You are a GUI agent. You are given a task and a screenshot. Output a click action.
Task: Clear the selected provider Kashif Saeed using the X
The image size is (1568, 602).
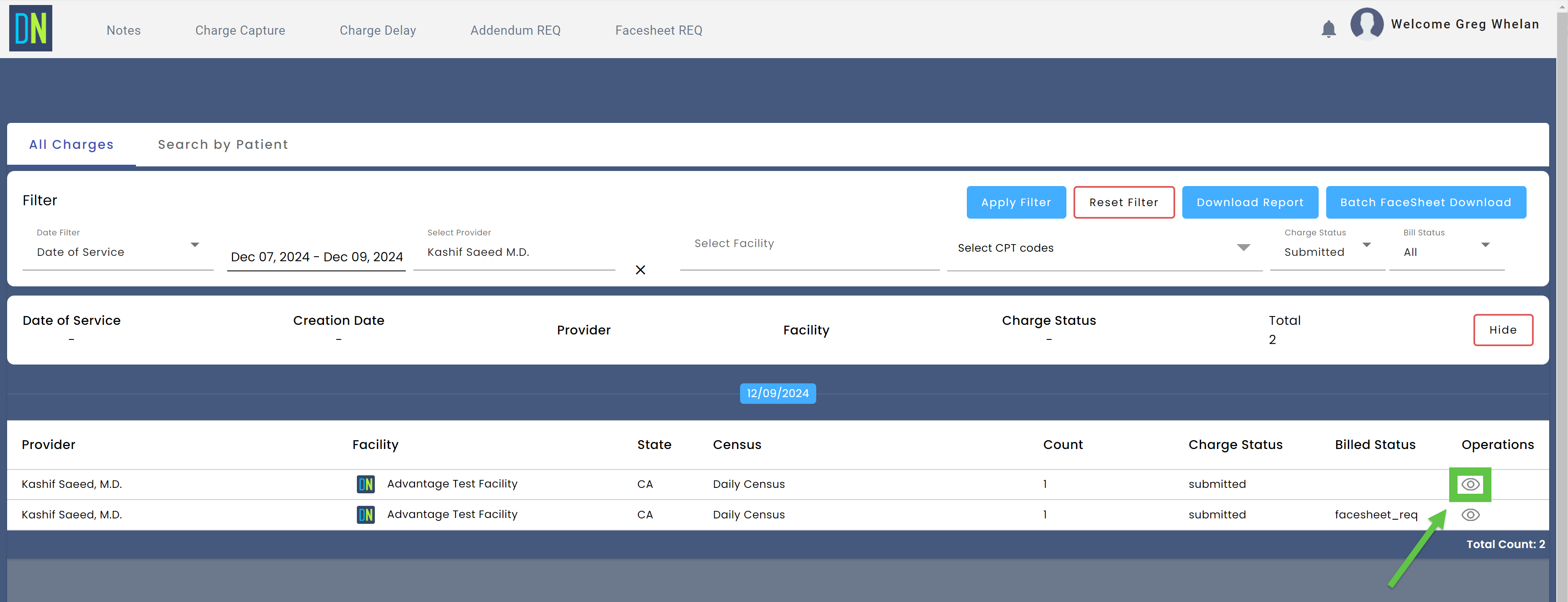point(640,269)
